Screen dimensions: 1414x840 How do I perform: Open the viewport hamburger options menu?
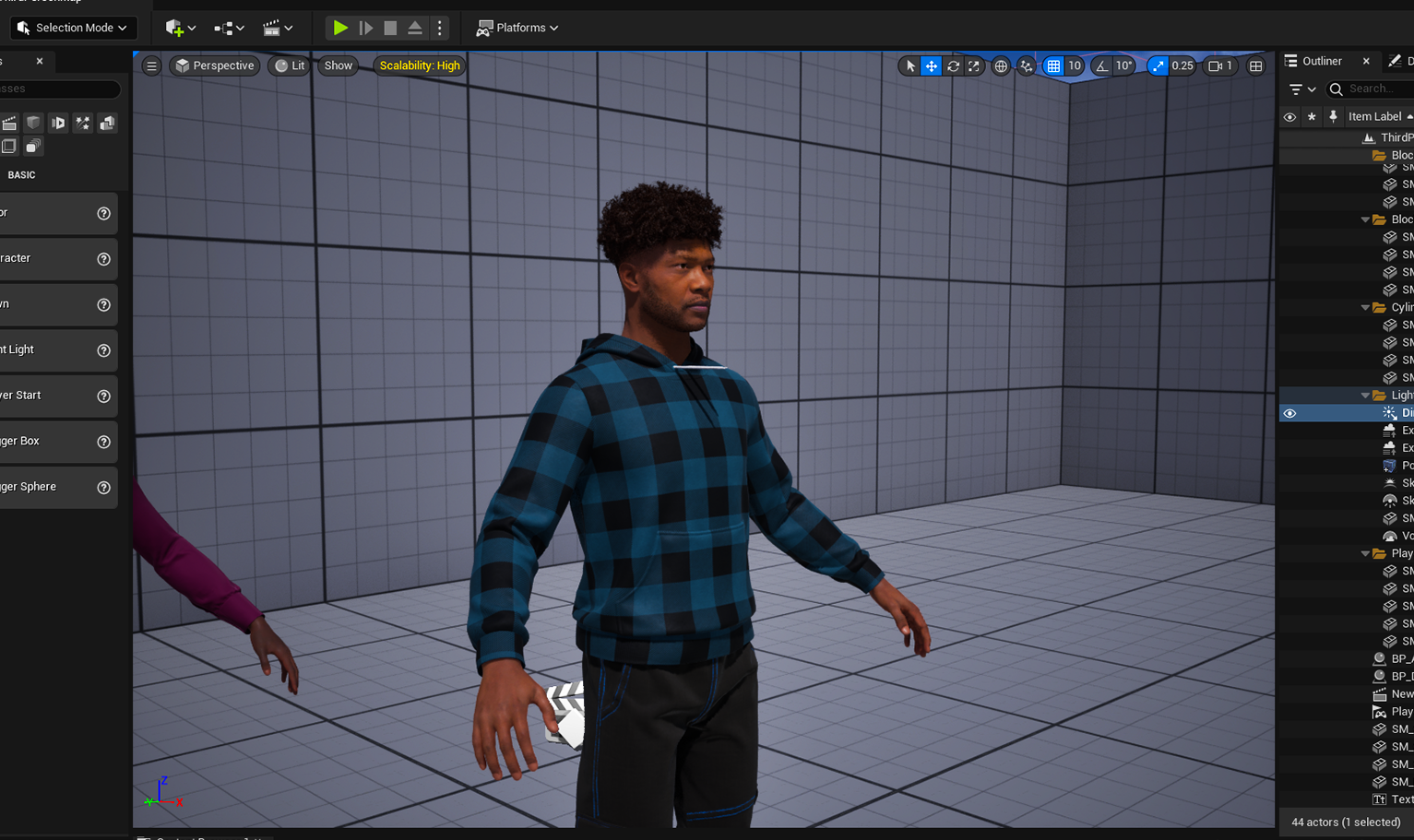pos(151,65)
